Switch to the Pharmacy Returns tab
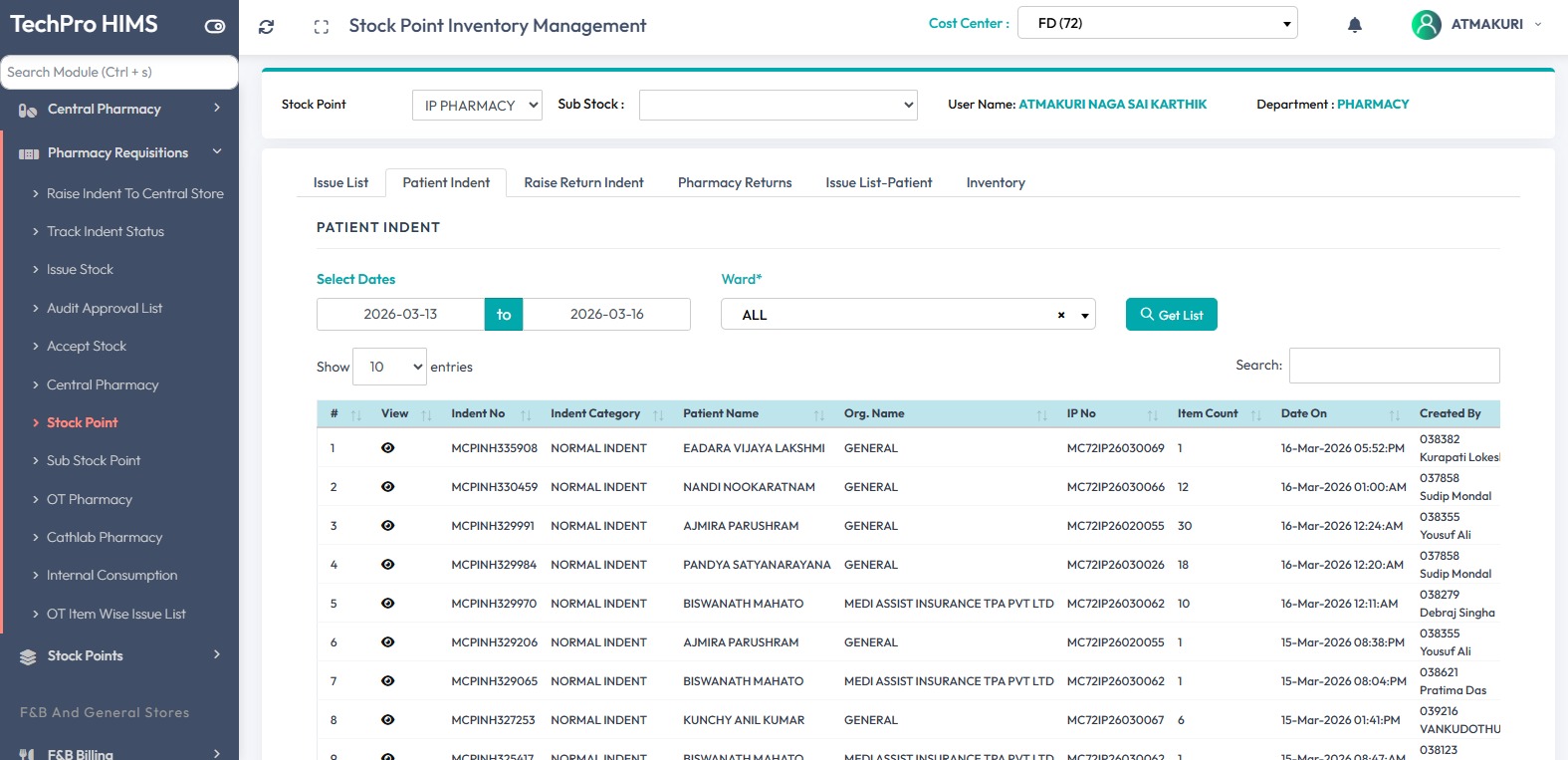Image resolution: width=1568 pixels, height=760 pixels. point(735,183)
